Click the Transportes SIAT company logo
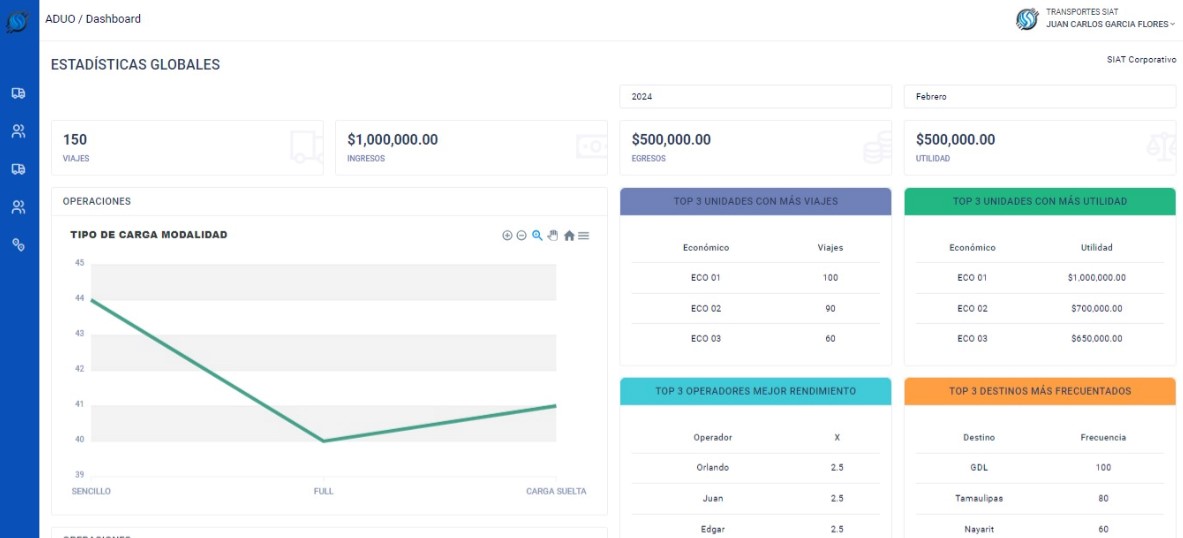 [1027, 19]
